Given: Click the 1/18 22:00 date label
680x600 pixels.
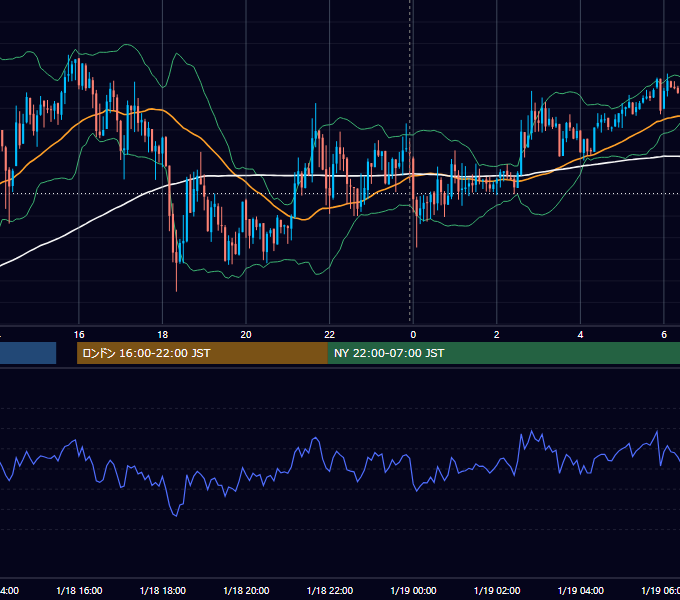Looking at the screenshot, I should click(x=330, y=590).
